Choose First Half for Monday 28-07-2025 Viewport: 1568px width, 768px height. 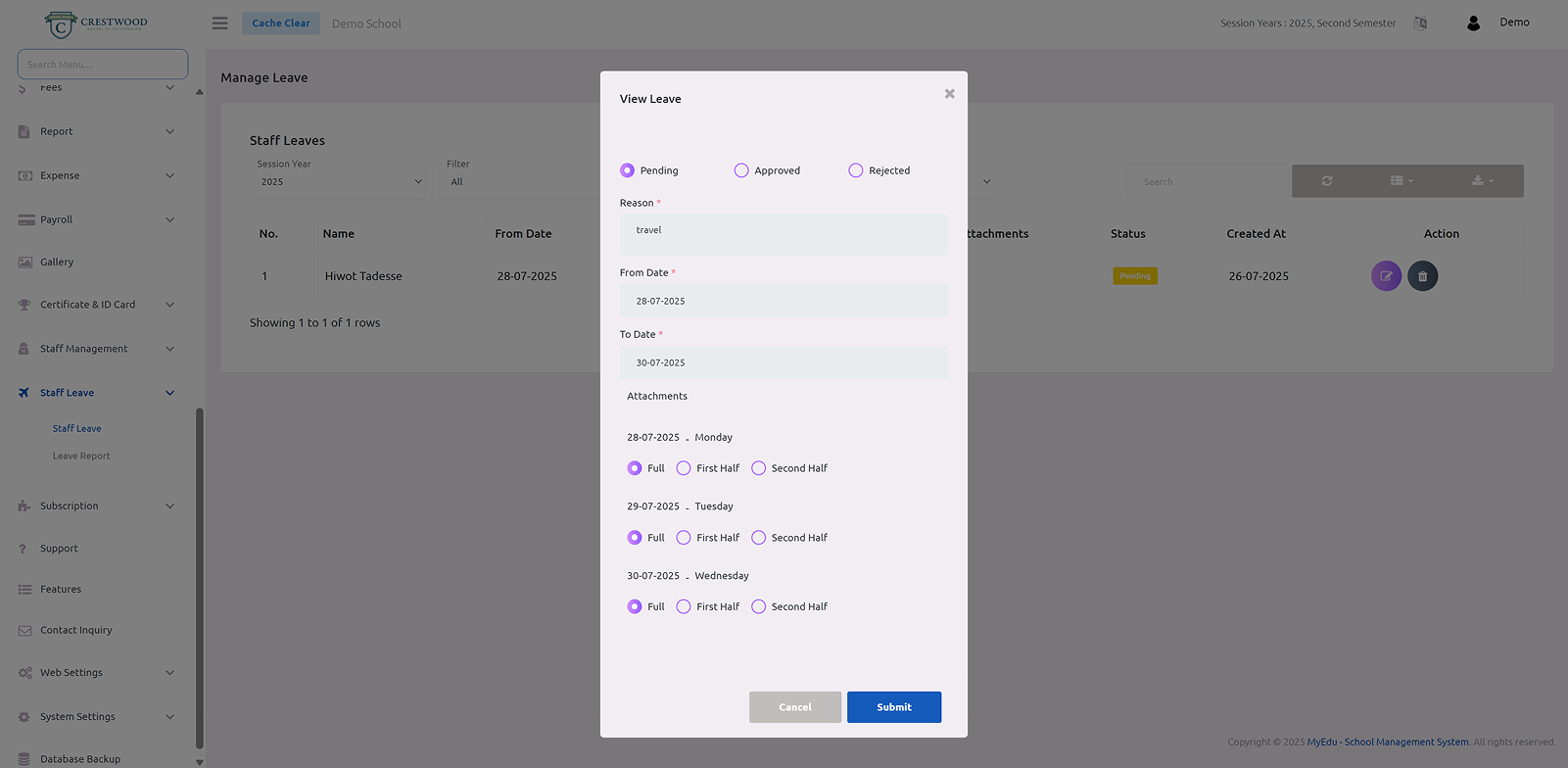(684, 468)
